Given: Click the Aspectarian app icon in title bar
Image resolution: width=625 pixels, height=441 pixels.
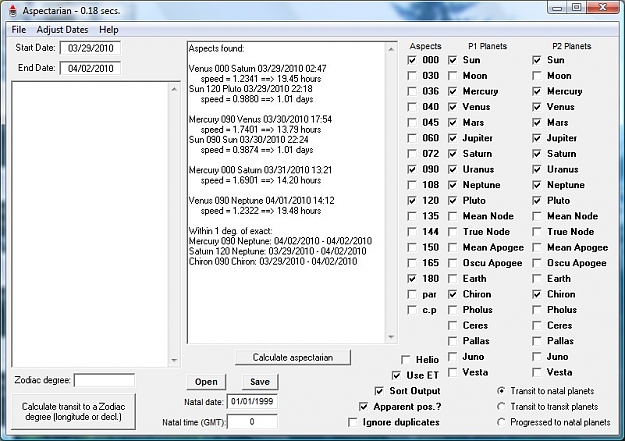Looking at the screenshot, I should pos(13,11).
